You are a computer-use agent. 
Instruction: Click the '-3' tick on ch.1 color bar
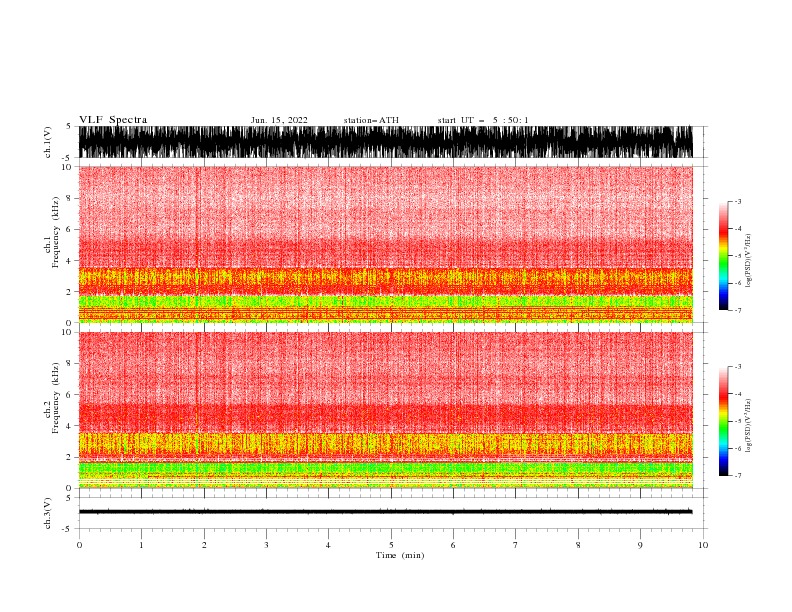(737, 201)
